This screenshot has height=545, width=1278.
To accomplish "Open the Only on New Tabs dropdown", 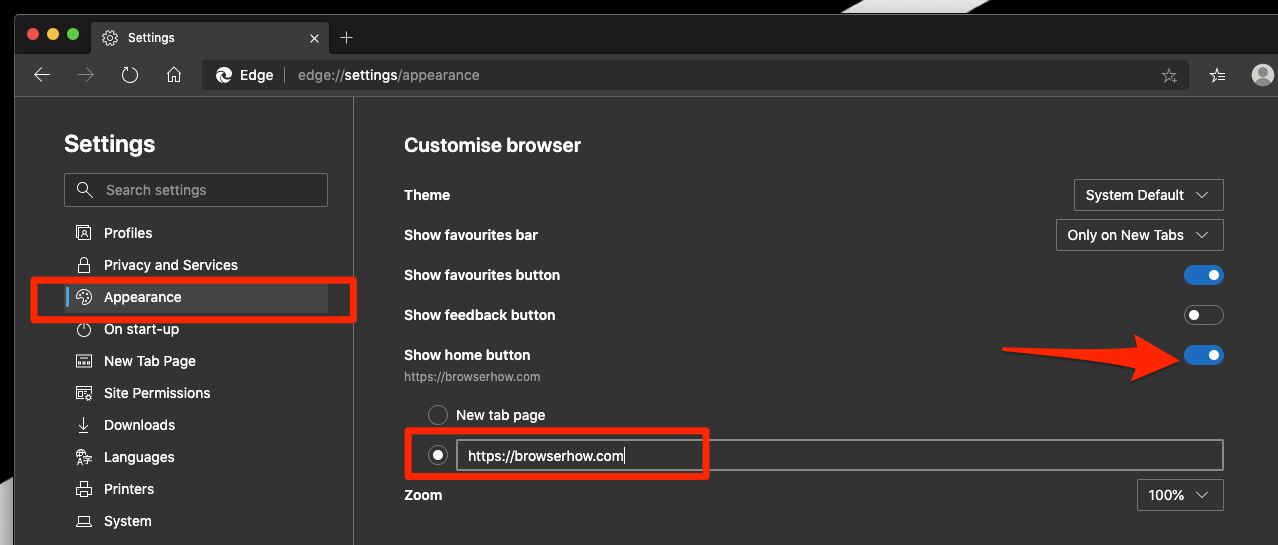I will click(x=1139, y=235).
